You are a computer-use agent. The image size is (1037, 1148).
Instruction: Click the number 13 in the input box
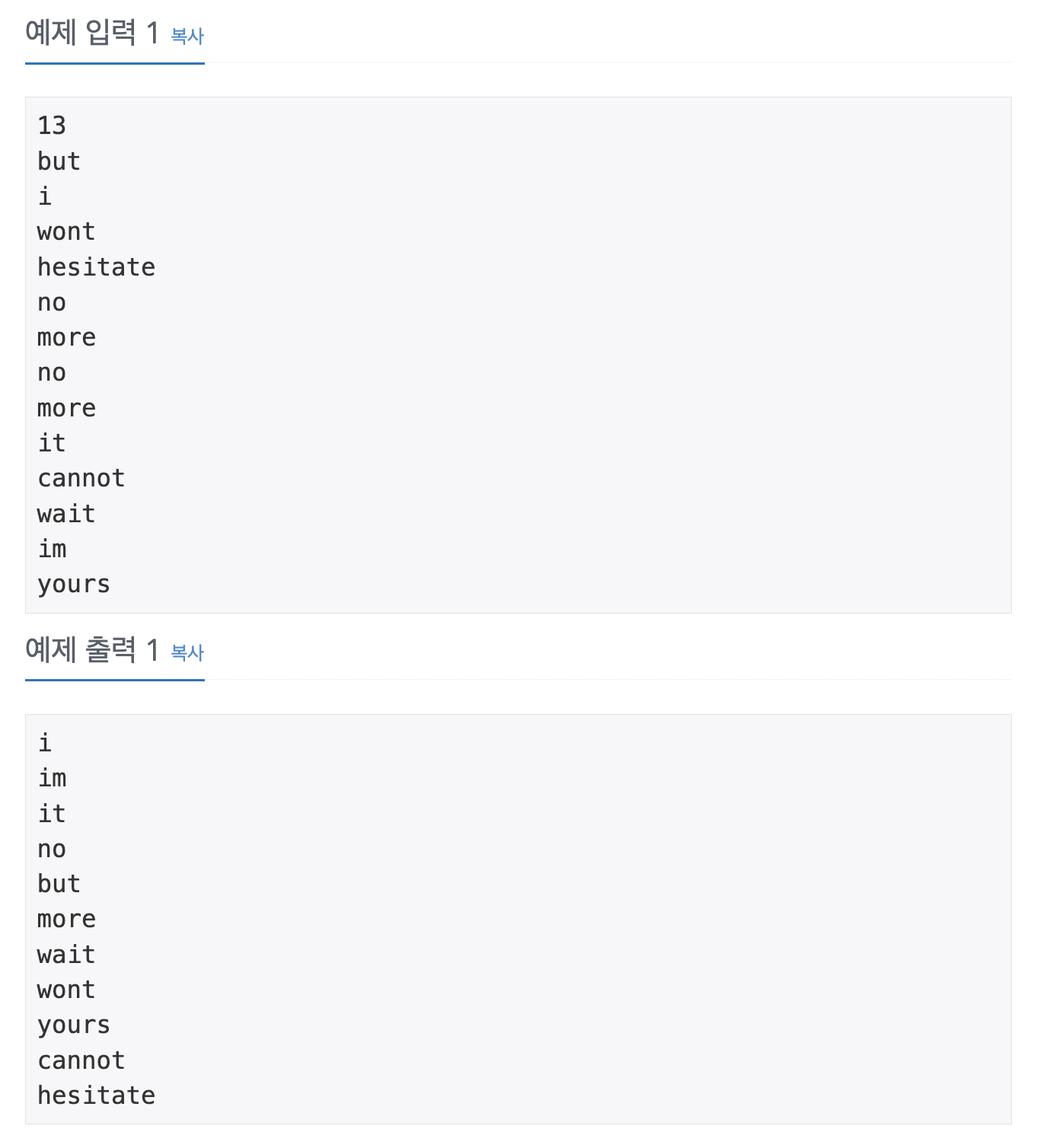(x=50, y=126)
